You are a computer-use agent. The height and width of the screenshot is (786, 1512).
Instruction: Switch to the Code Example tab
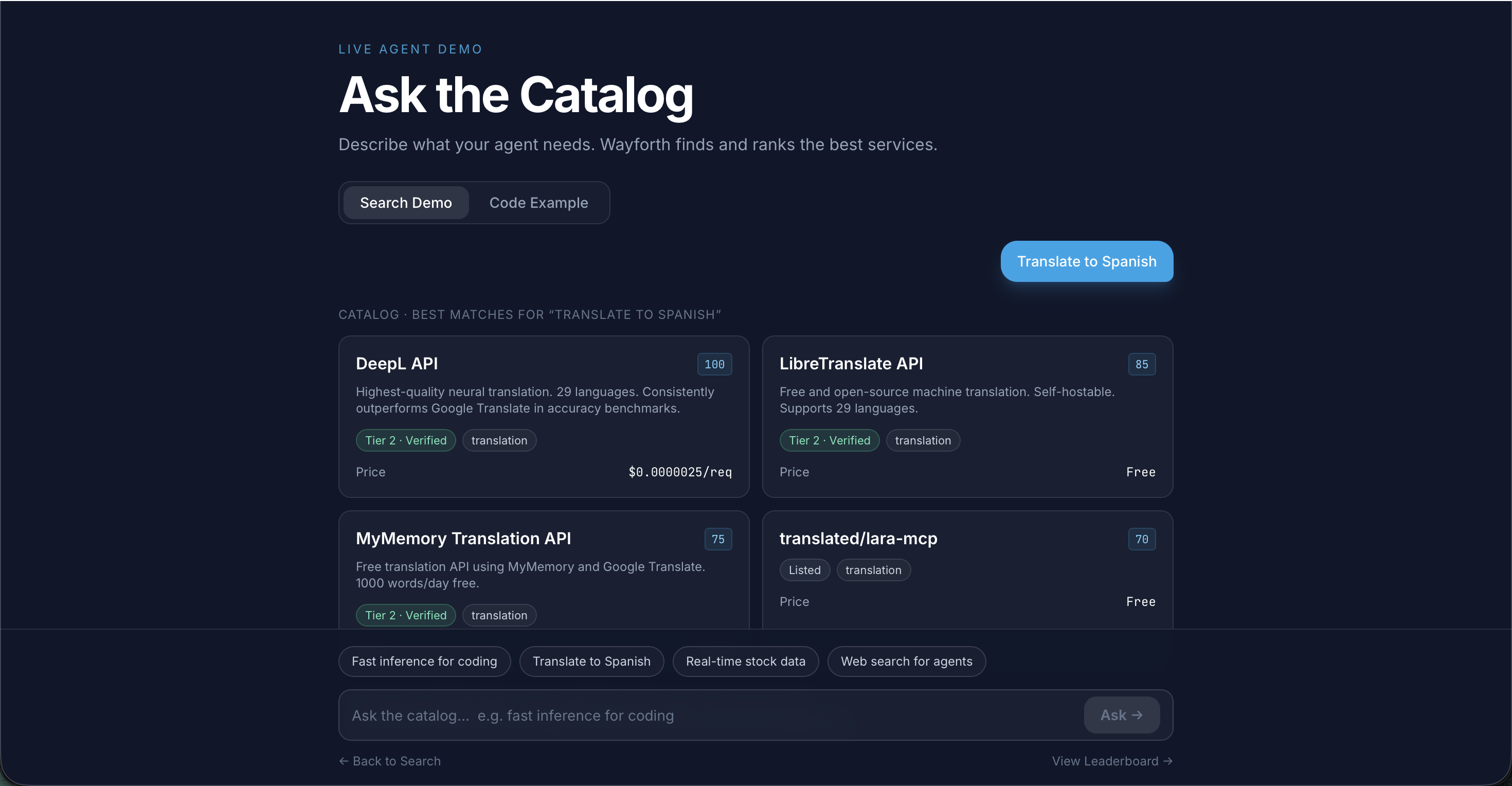pos(538,203)
